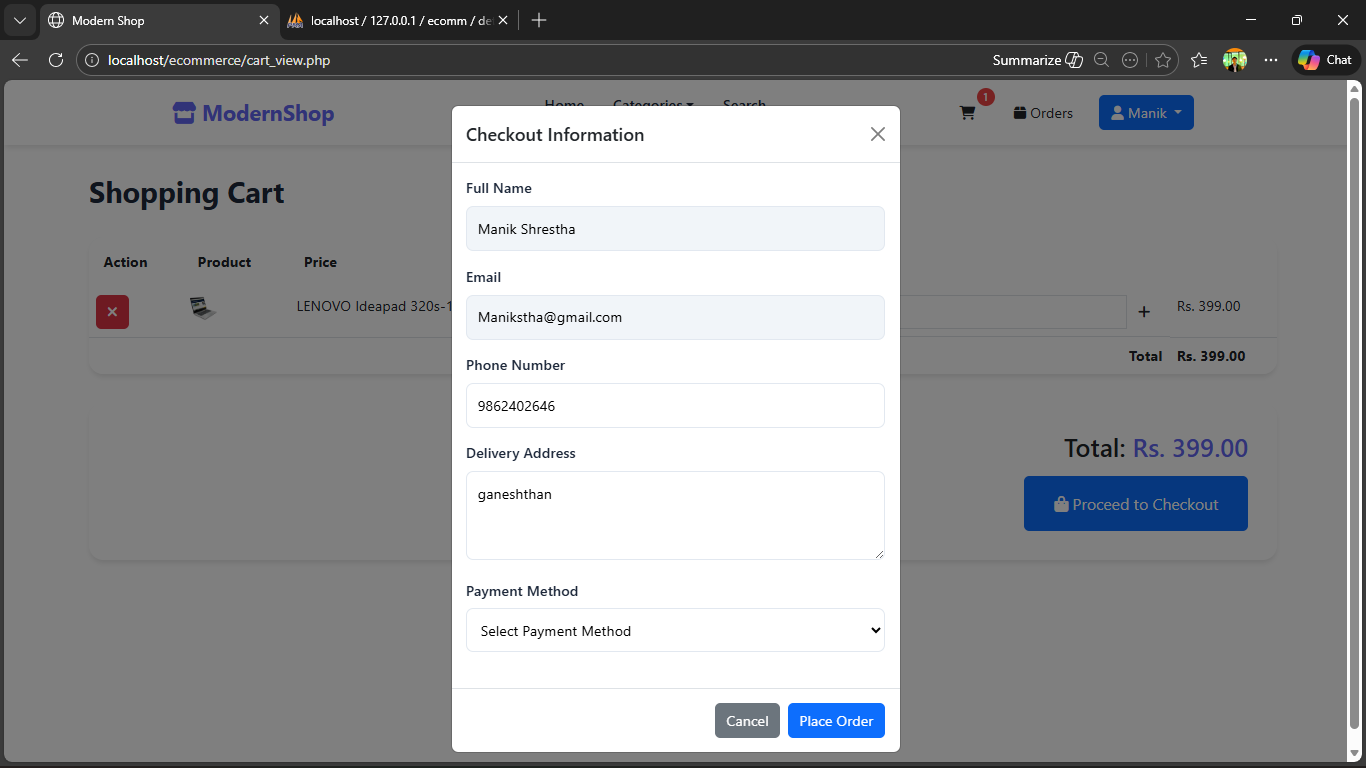1366x768 pixels.
Task: Close the Checkout Information dialog with X
Action: click(x=877, y=134)
